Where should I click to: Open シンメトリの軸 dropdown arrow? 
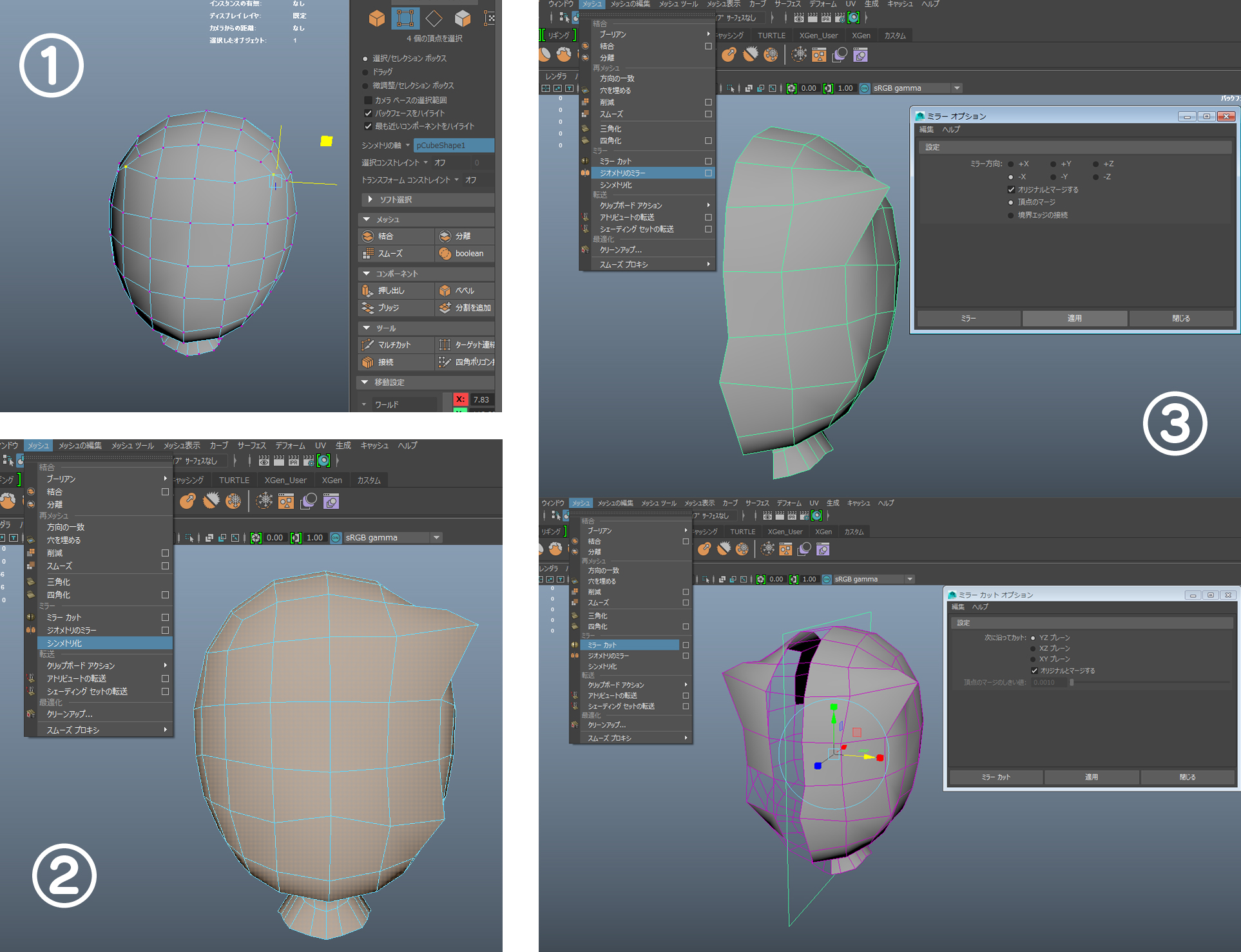click(x=407, y=146)
